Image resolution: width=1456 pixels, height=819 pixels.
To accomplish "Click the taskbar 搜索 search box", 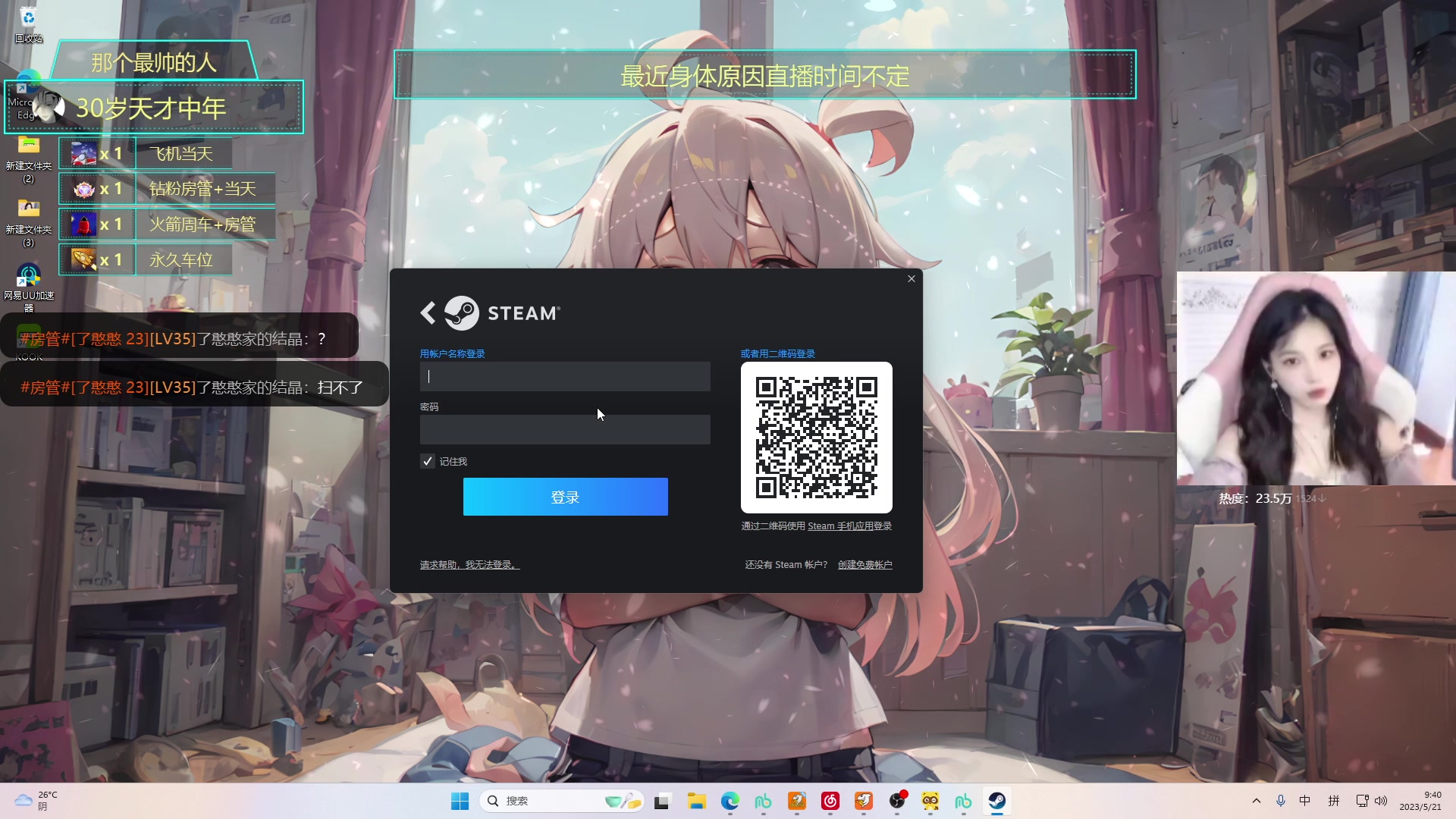I will [562, 801].
